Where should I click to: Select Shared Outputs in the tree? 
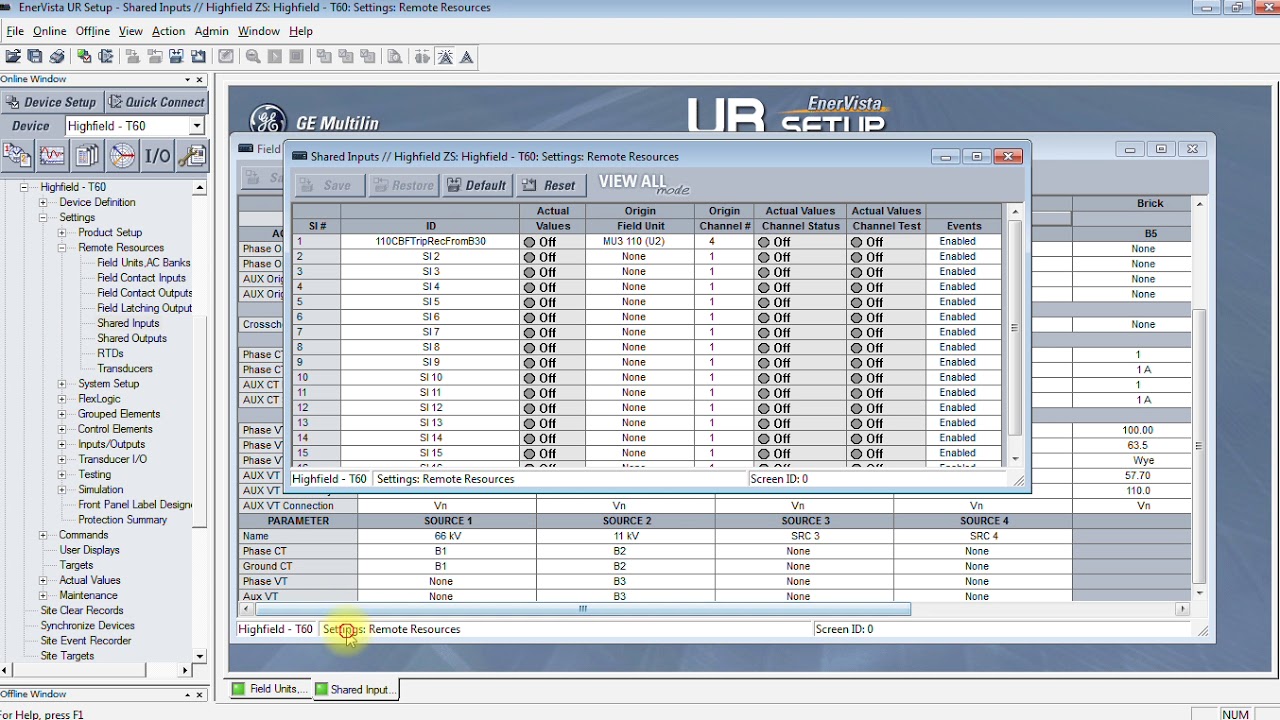(131, 338)
